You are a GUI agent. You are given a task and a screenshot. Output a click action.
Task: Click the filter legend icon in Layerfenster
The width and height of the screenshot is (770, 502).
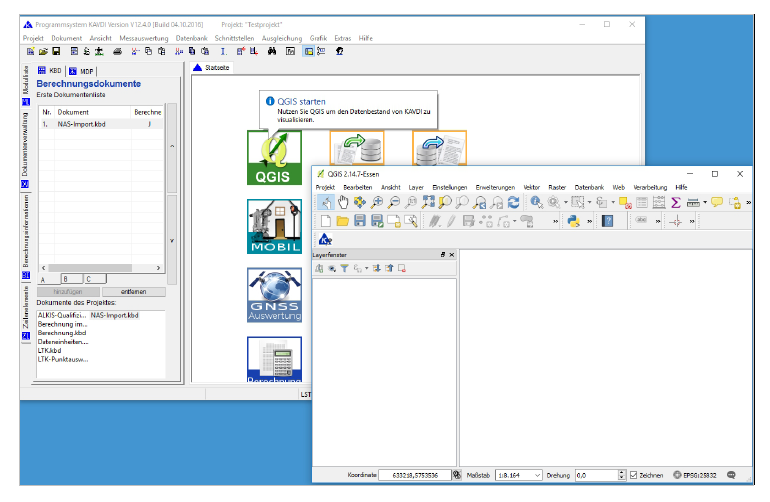346,269
